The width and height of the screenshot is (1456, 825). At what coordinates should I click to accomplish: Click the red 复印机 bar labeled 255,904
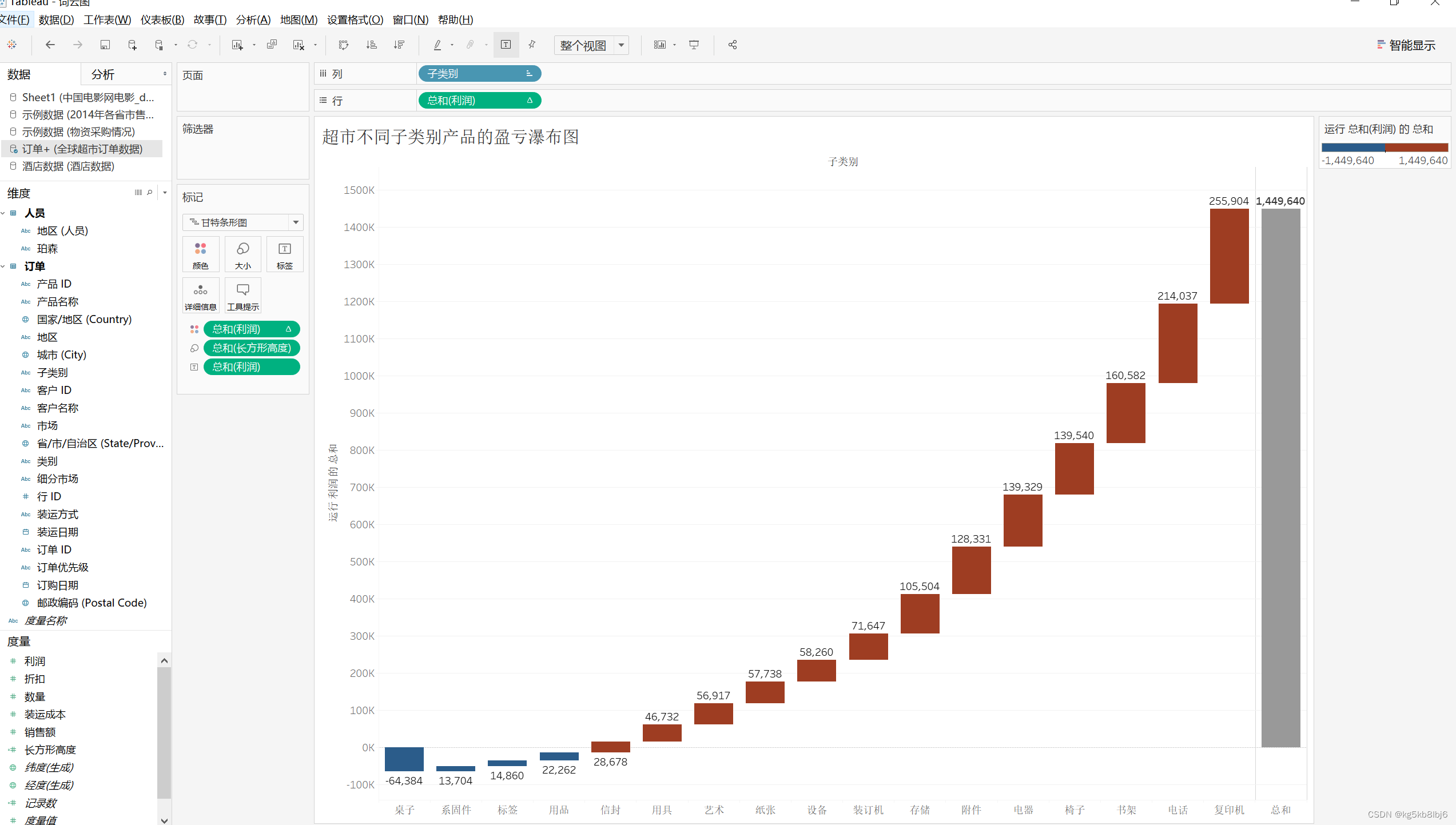pyautogui.click(x=1229, y=256)
